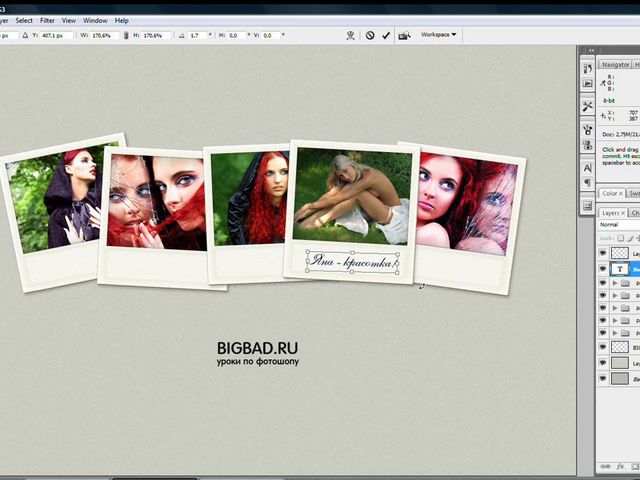
Task: Open the Workspace dropdown
Action: click(438, 35)
